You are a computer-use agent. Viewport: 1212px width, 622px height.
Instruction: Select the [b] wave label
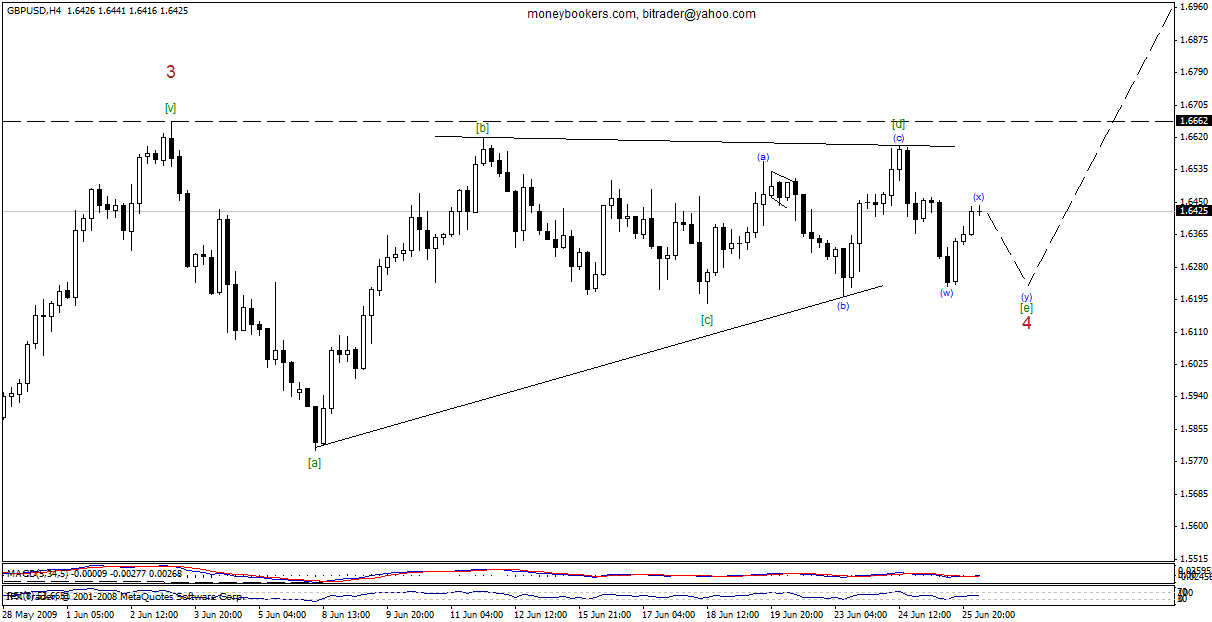click(x=482, y=128)
